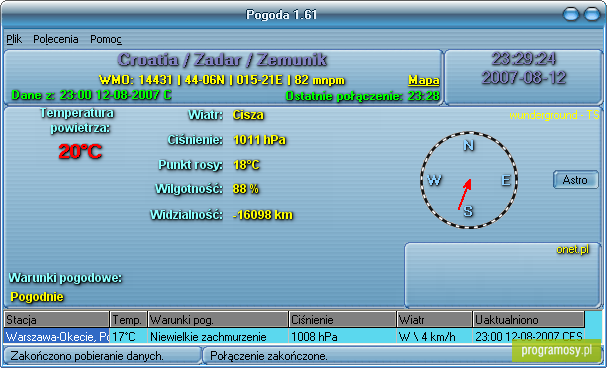Click the wind compass dial
This screenshot has height=368, width=607.
(469, 180)
